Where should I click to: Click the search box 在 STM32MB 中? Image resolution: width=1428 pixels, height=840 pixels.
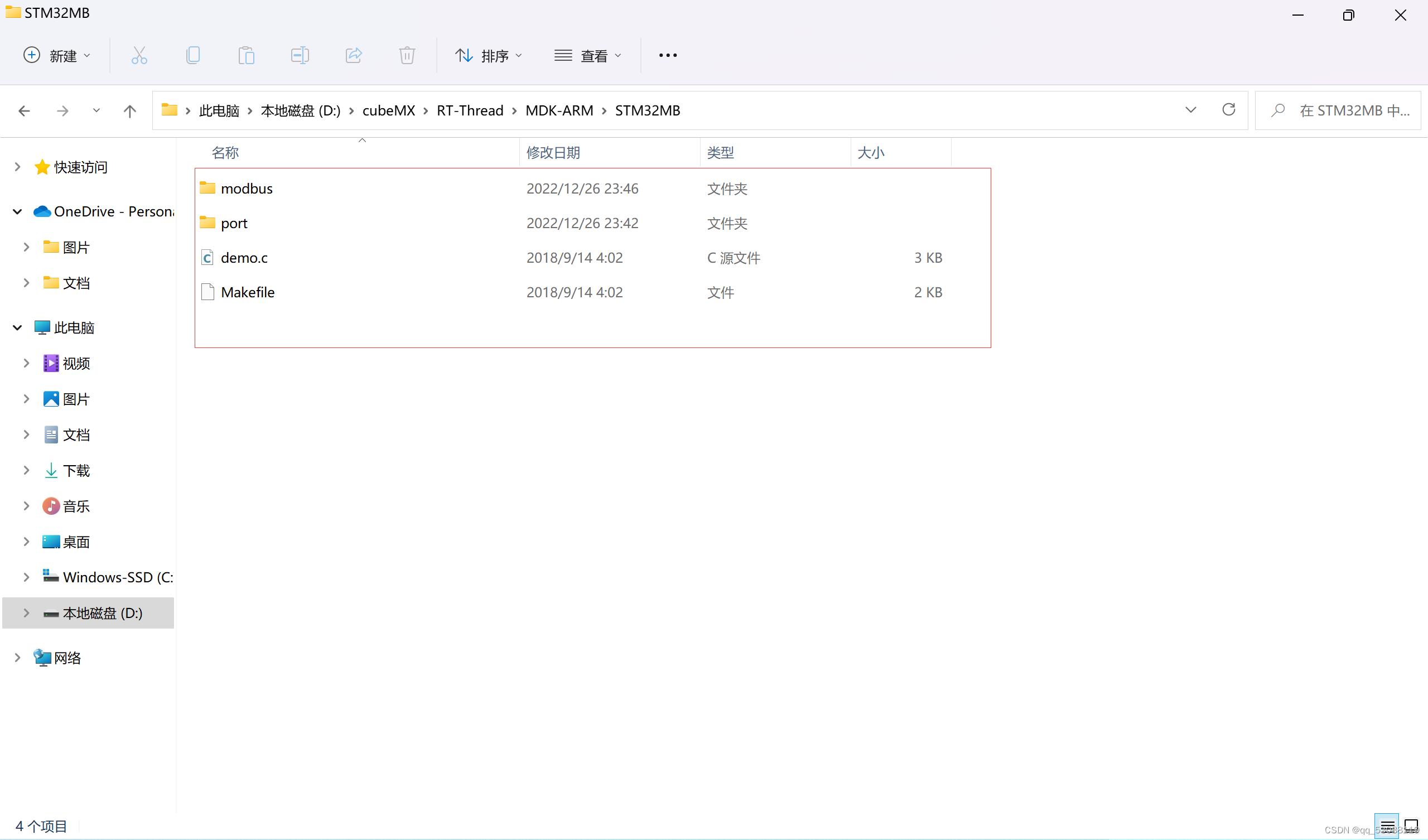click(x=1338, y=110)
